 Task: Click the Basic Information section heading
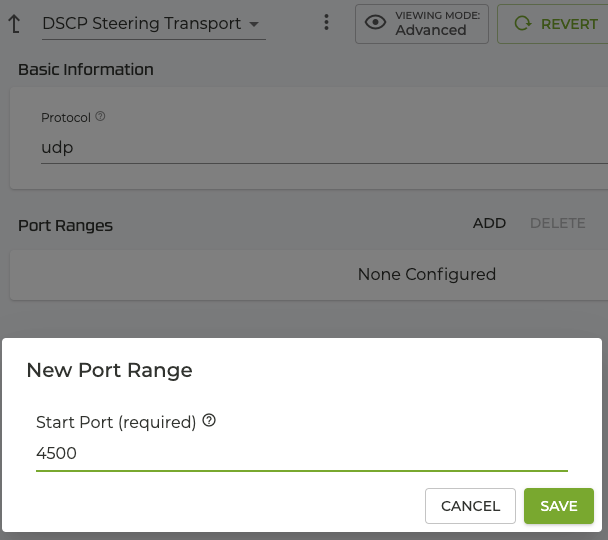(x=85, y=70)
